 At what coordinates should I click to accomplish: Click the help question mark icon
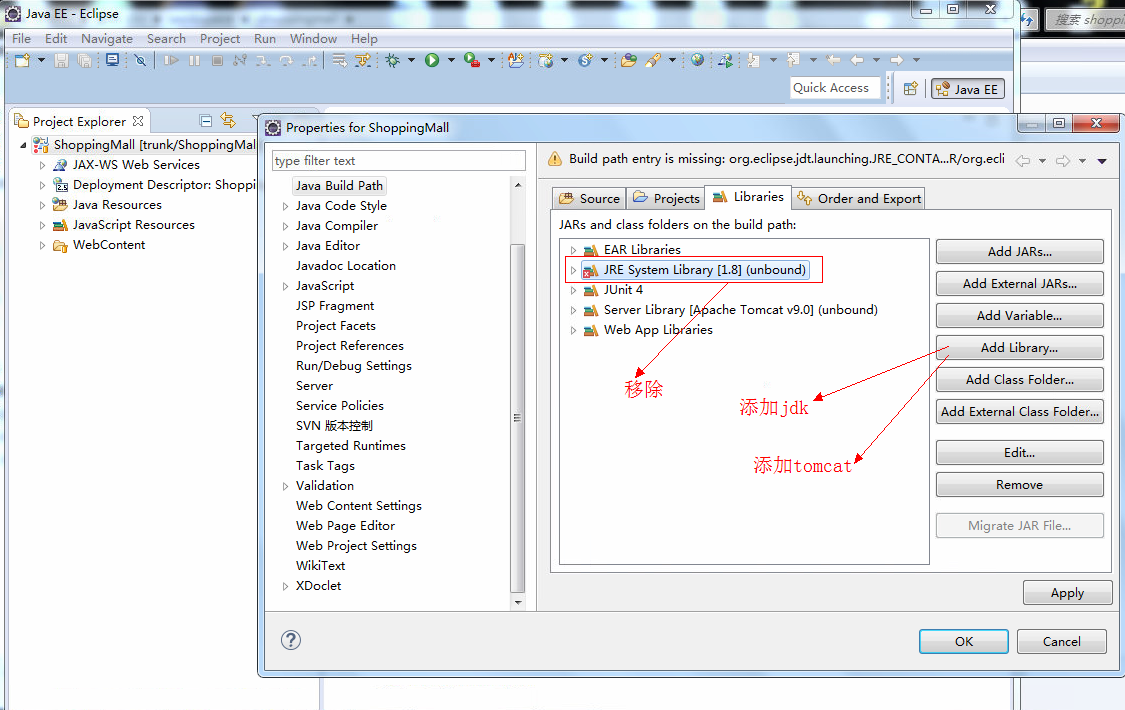[291, 640]
